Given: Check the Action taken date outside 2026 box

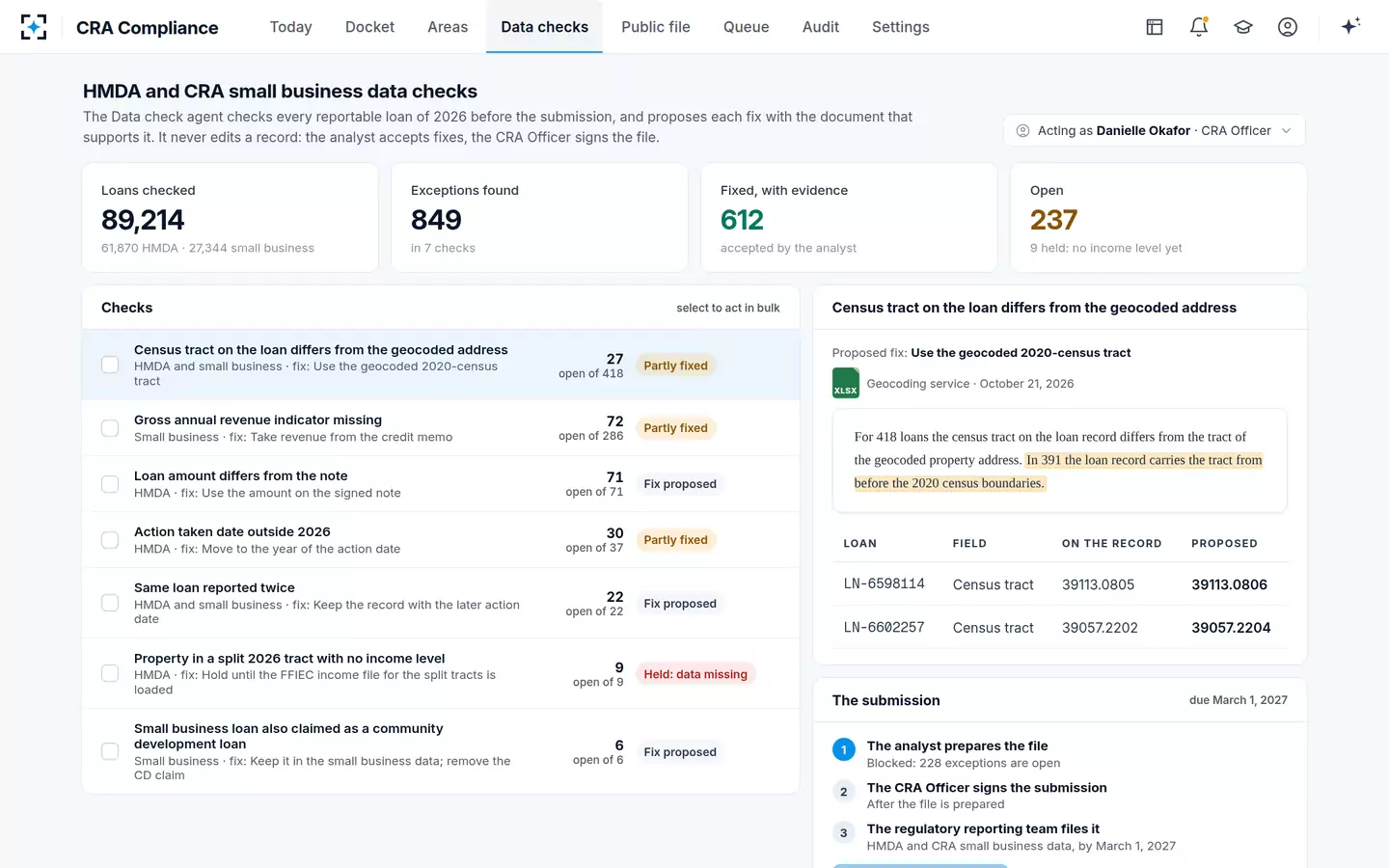Looking at the screenshot, I should [110, 540].
